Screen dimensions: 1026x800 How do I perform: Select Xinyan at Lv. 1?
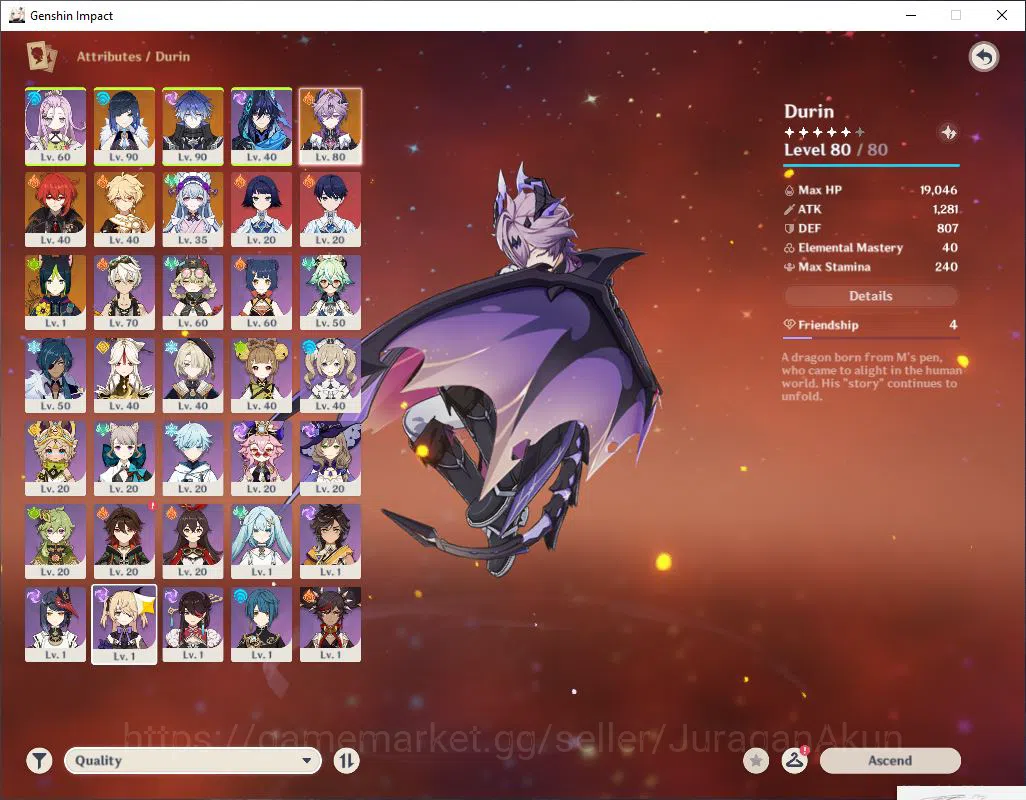click(330, 625)
